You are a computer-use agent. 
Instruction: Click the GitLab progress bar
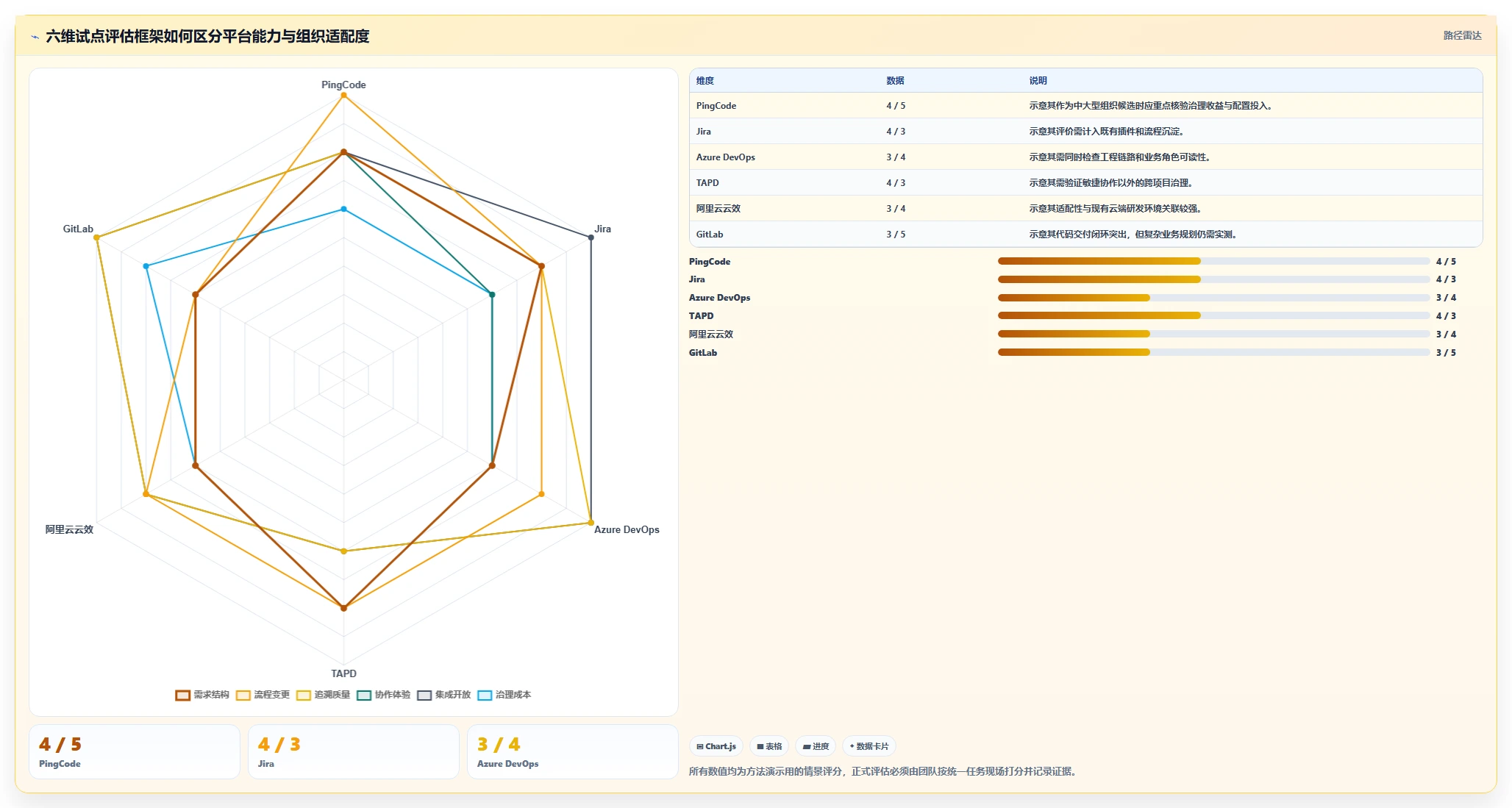pyautogui.click(x=1214, y=352)
